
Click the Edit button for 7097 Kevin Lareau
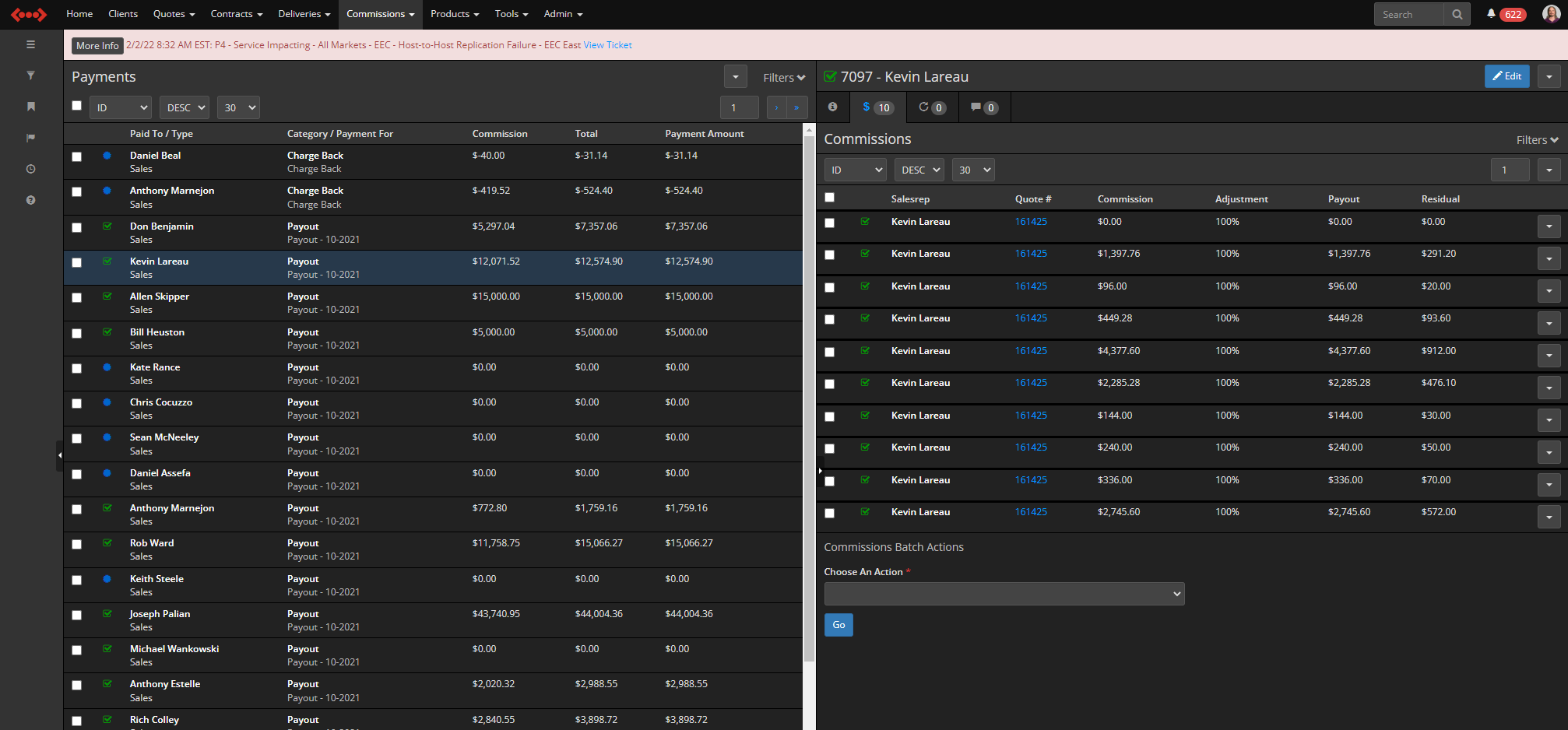coord(1506,76)
